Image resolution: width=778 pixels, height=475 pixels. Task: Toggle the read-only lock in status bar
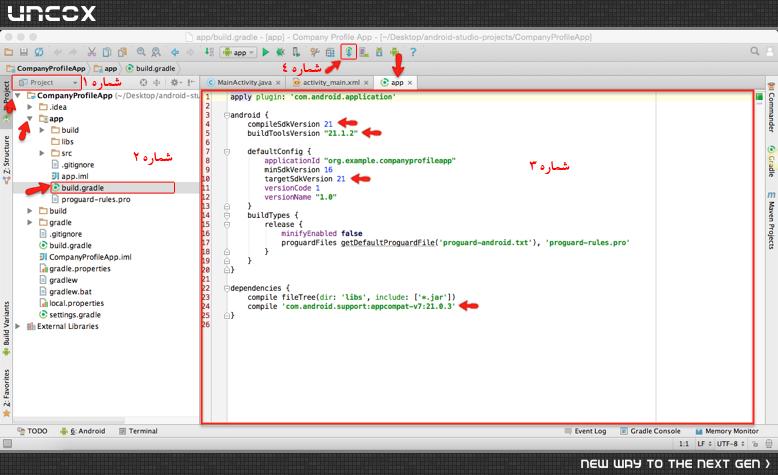click(755, 444)
